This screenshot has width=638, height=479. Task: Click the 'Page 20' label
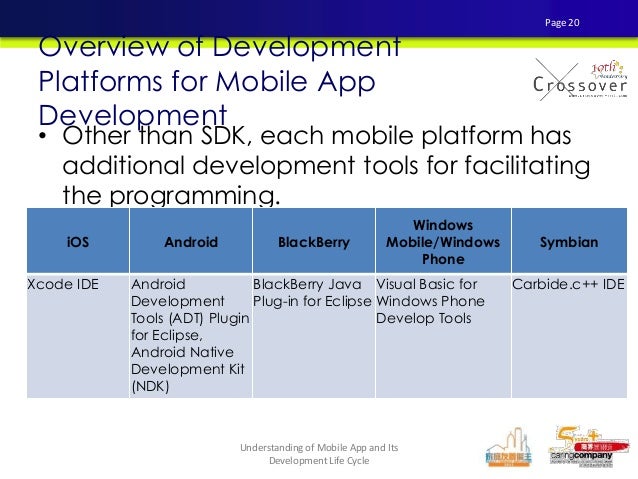pyautogui.click(x=562, y=23)
